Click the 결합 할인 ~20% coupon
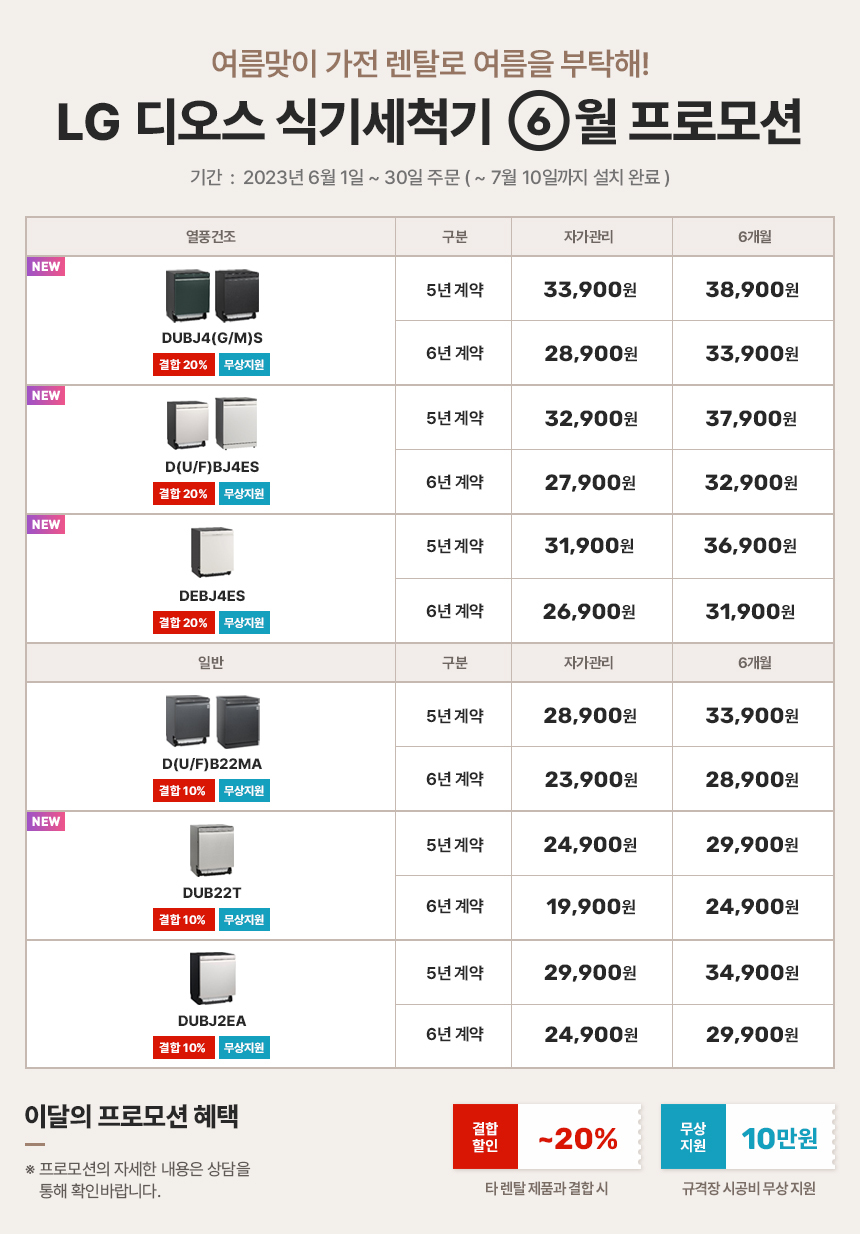Image resolution: width=860 pixels, height=1234 pixels. (547, 1137)
